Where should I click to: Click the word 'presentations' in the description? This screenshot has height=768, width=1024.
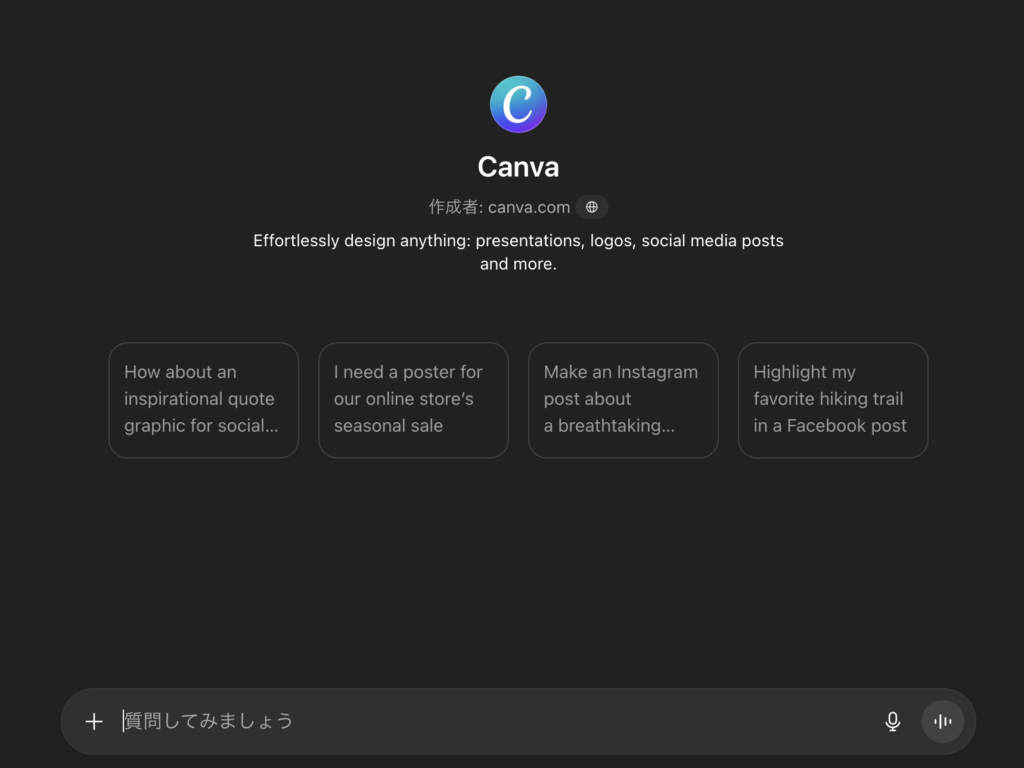528,241
